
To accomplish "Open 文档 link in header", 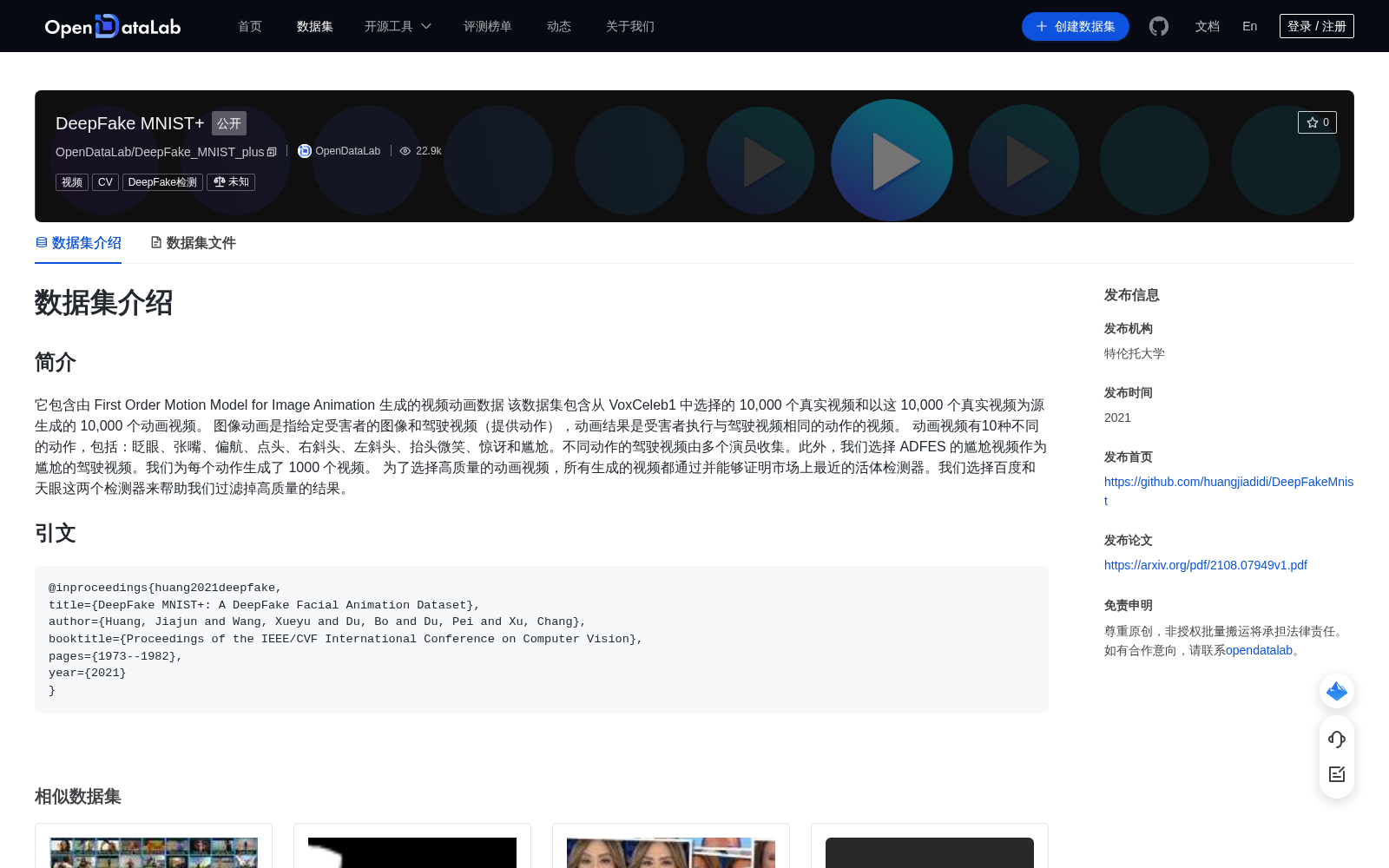I will coord(1208,27).
